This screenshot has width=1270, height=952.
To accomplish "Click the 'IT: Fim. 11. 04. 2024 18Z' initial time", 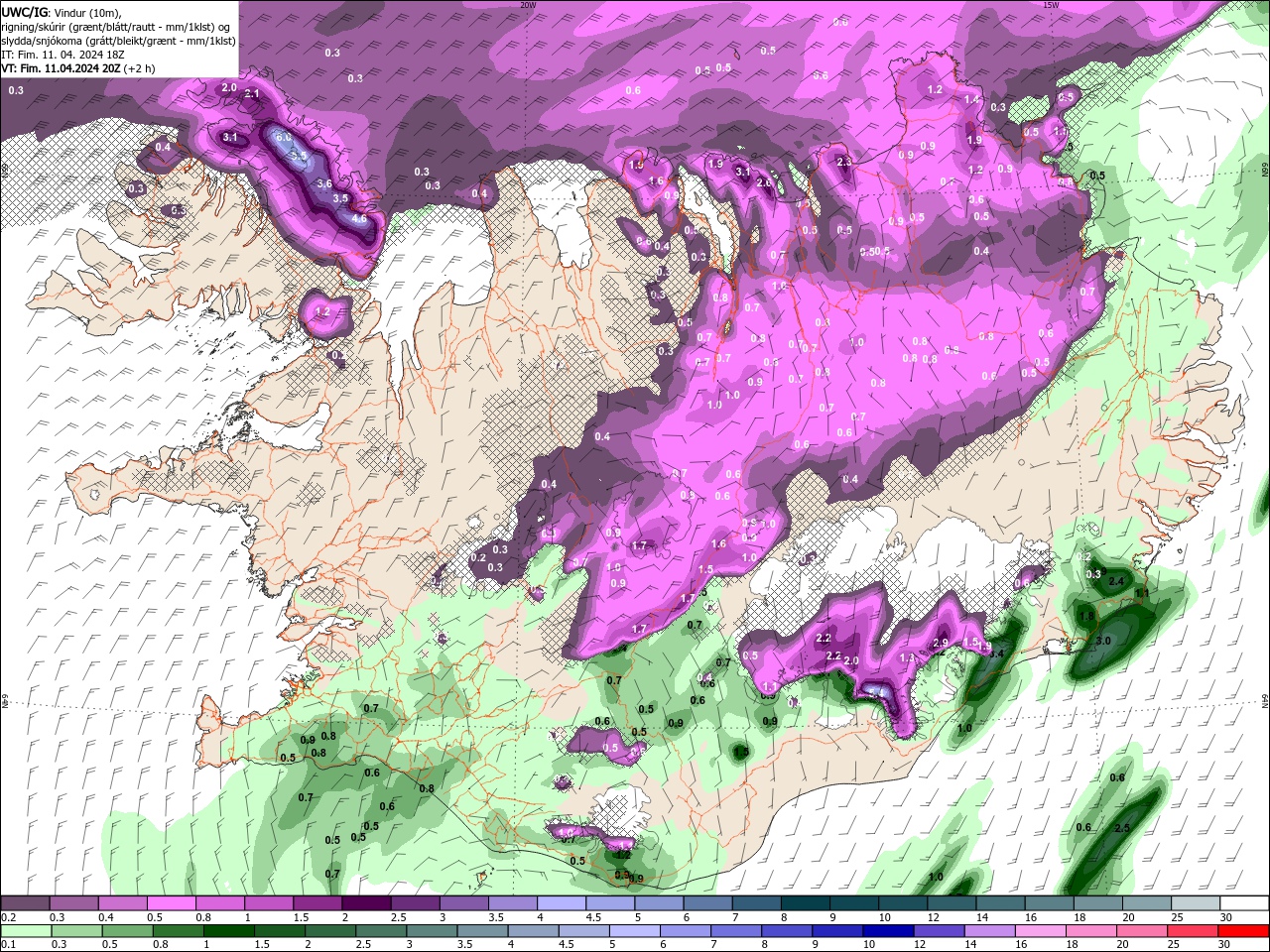I will (x=63, y=55).
